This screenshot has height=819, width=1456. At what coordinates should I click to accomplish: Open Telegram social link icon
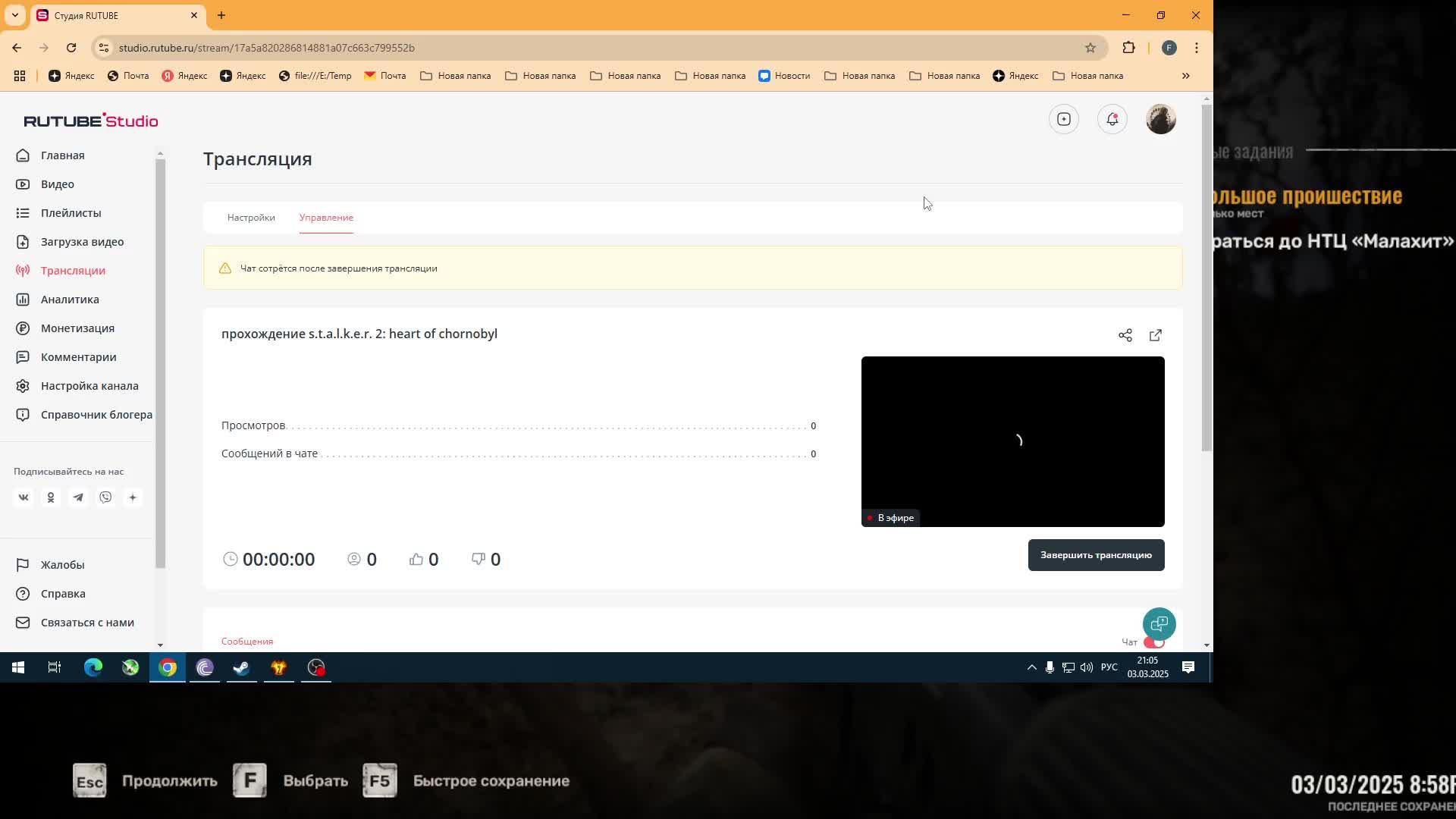point(78,497)
